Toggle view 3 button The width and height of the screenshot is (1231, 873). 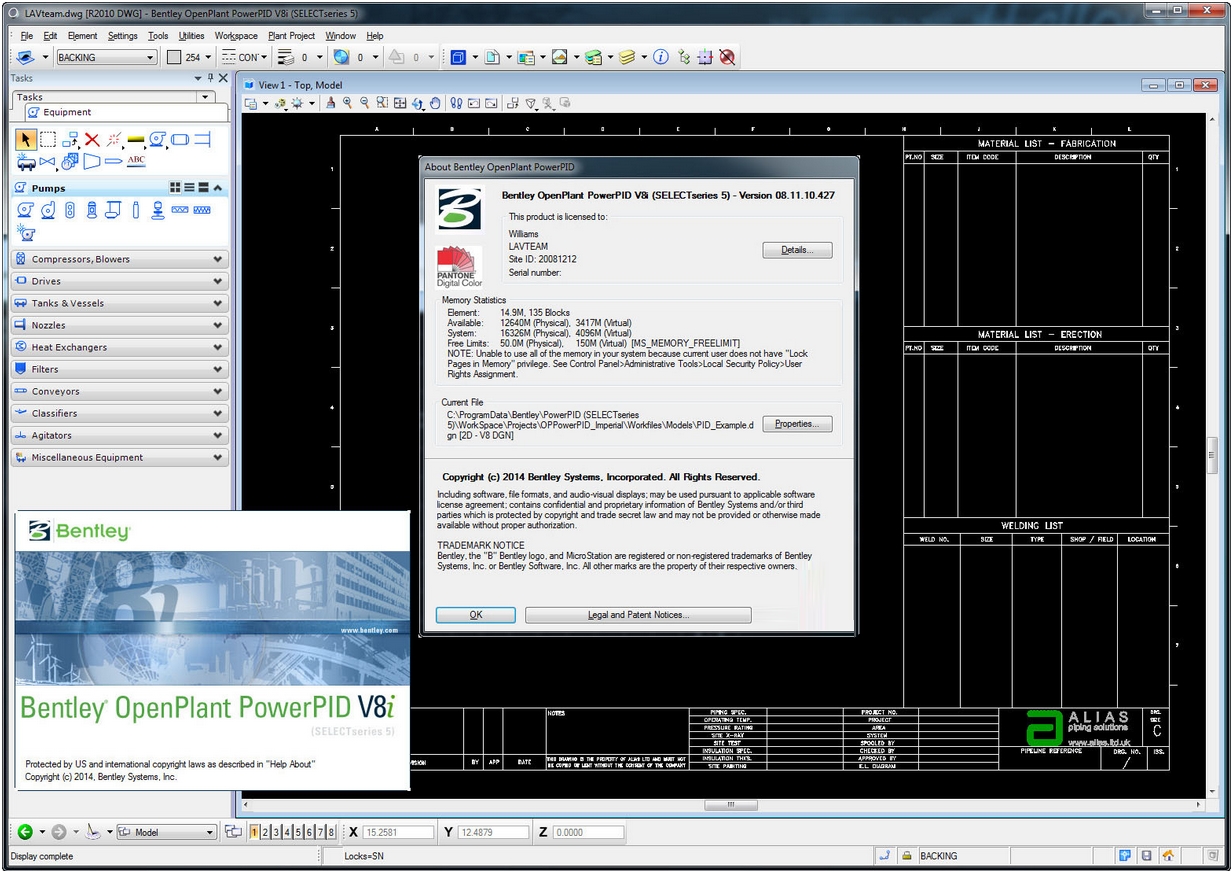pyautogui.click(x=276, y=831)
